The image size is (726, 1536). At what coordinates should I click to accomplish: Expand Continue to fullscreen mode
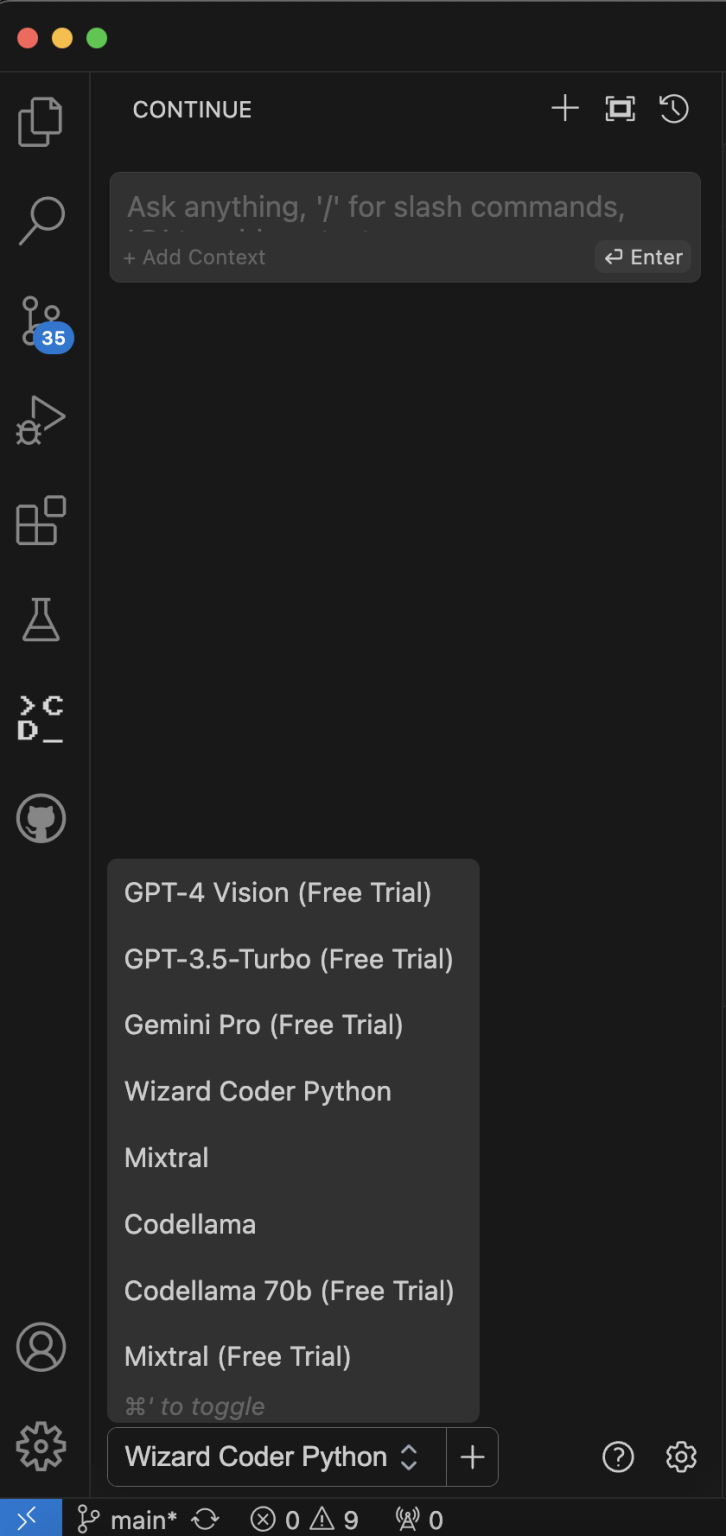620,108
